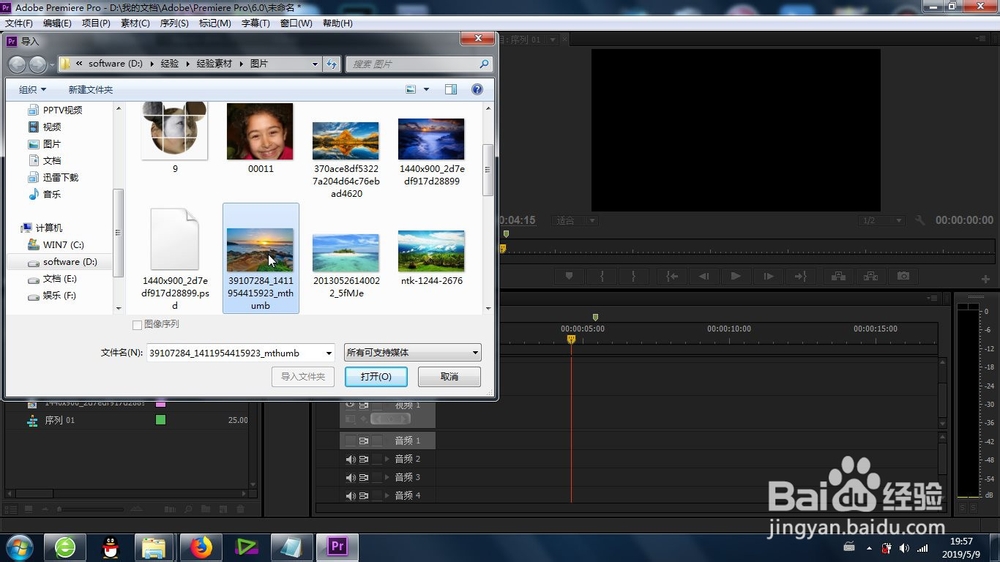The image size is (1000, 562).
Task: Toggle sync lock on the 音频 1 track
Action: (364, 441)
